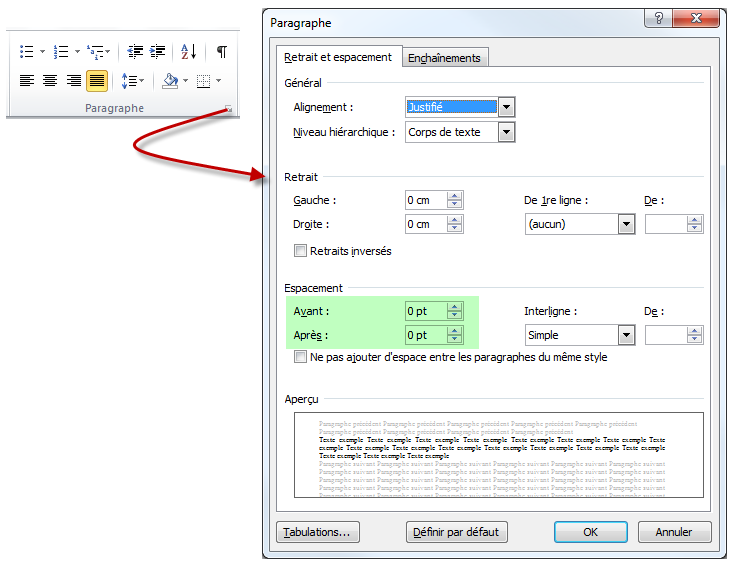Open the borders dropdown arrow

218,80
